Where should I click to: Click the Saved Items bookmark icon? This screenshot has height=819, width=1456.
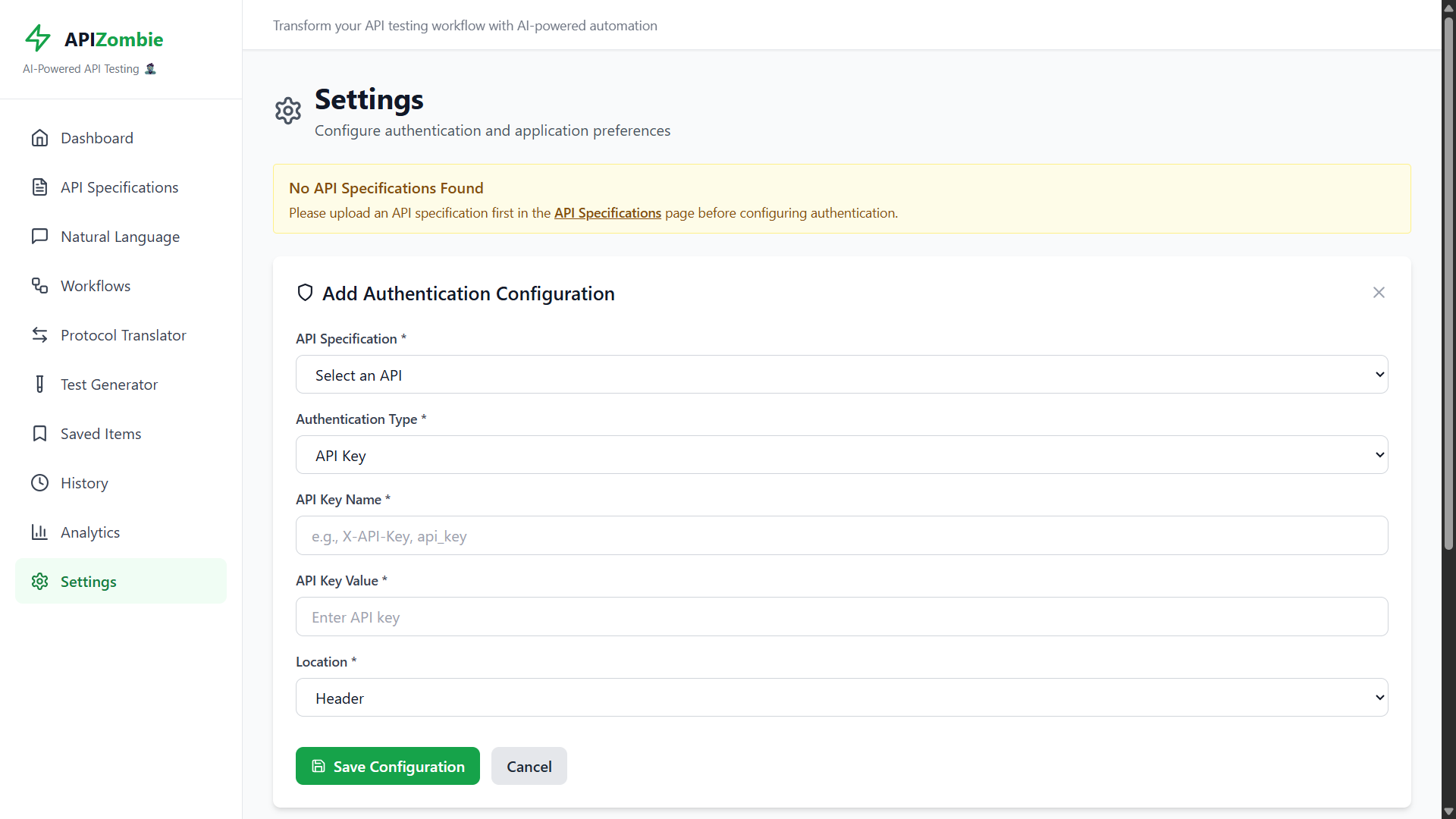39,434
